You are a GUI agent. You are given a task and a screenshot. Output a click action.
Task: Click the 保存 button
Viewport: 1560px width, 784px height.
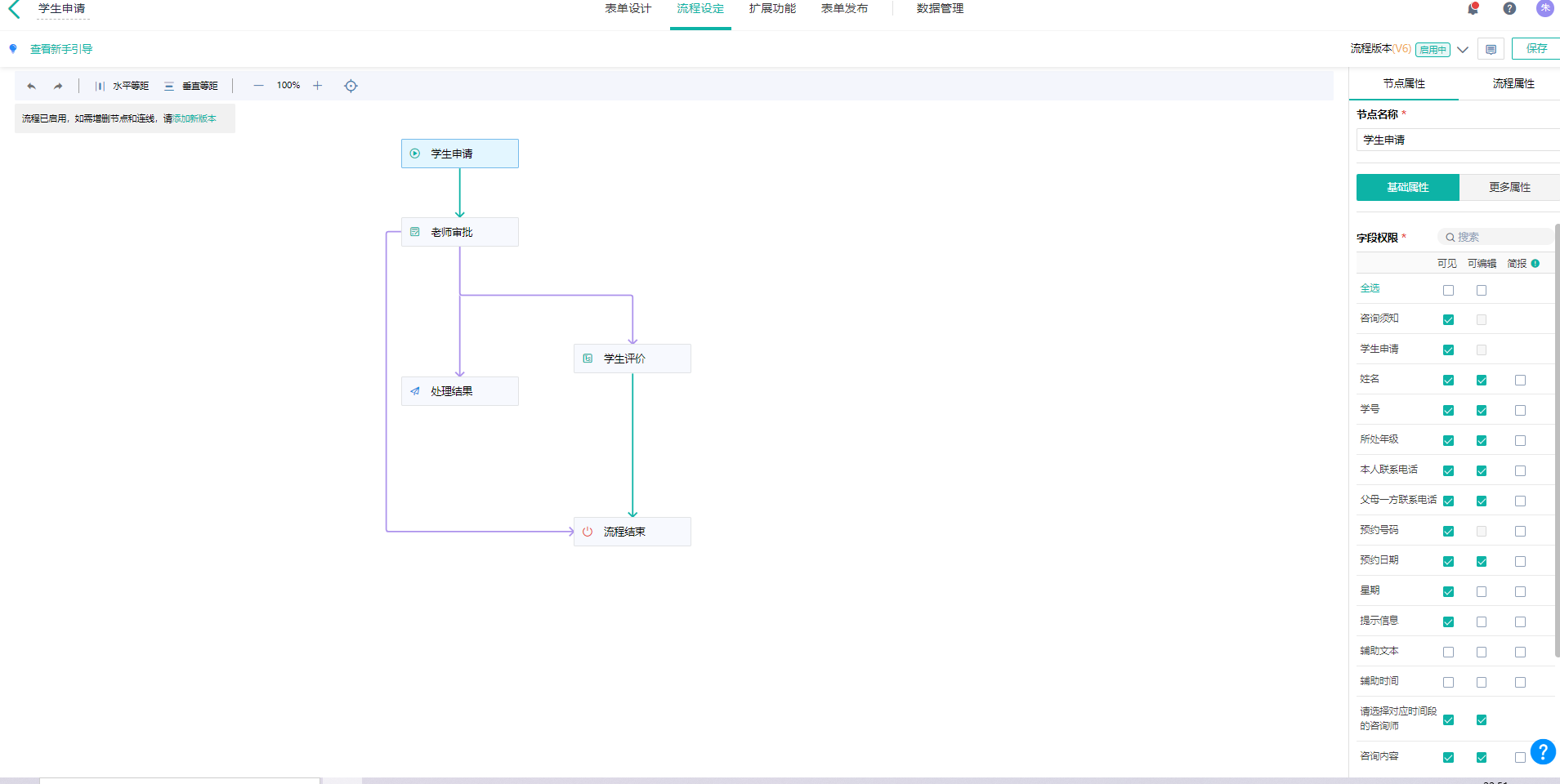coord(1536,49)
